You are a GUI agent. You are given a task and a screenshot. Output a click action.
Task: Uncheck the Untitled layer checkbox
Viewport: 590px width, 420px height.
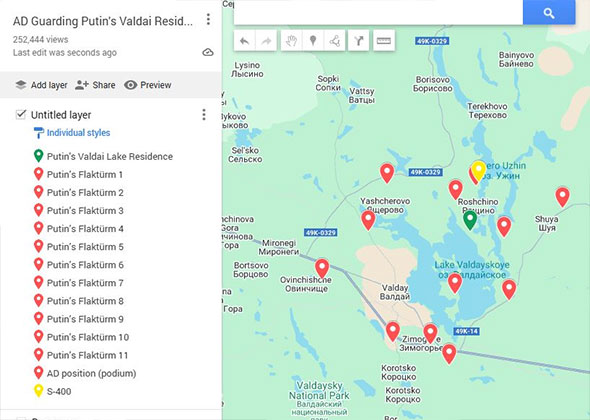[x=21, y=114]
